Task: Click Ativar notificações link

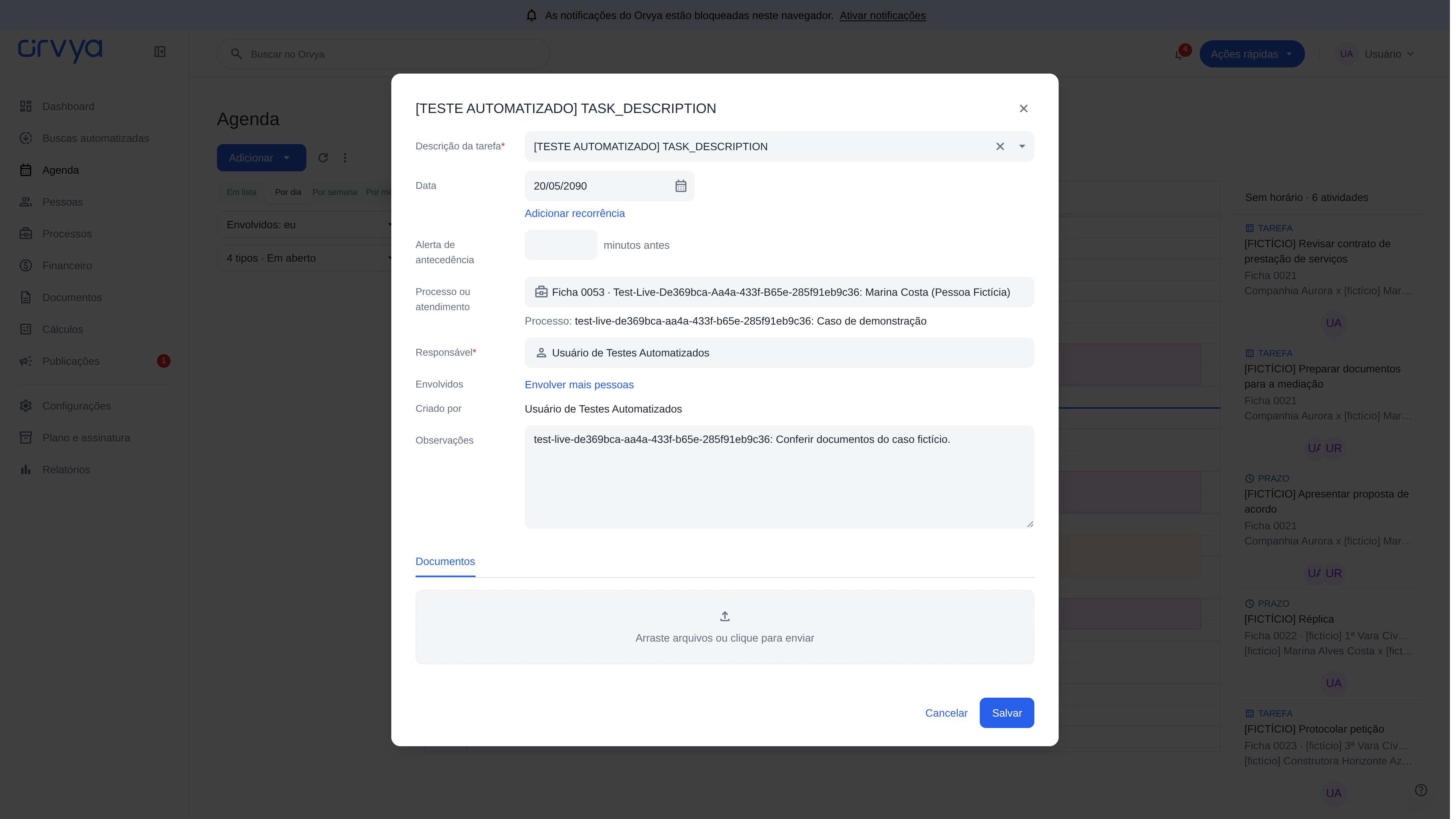Action: click(x=882, y=15)
